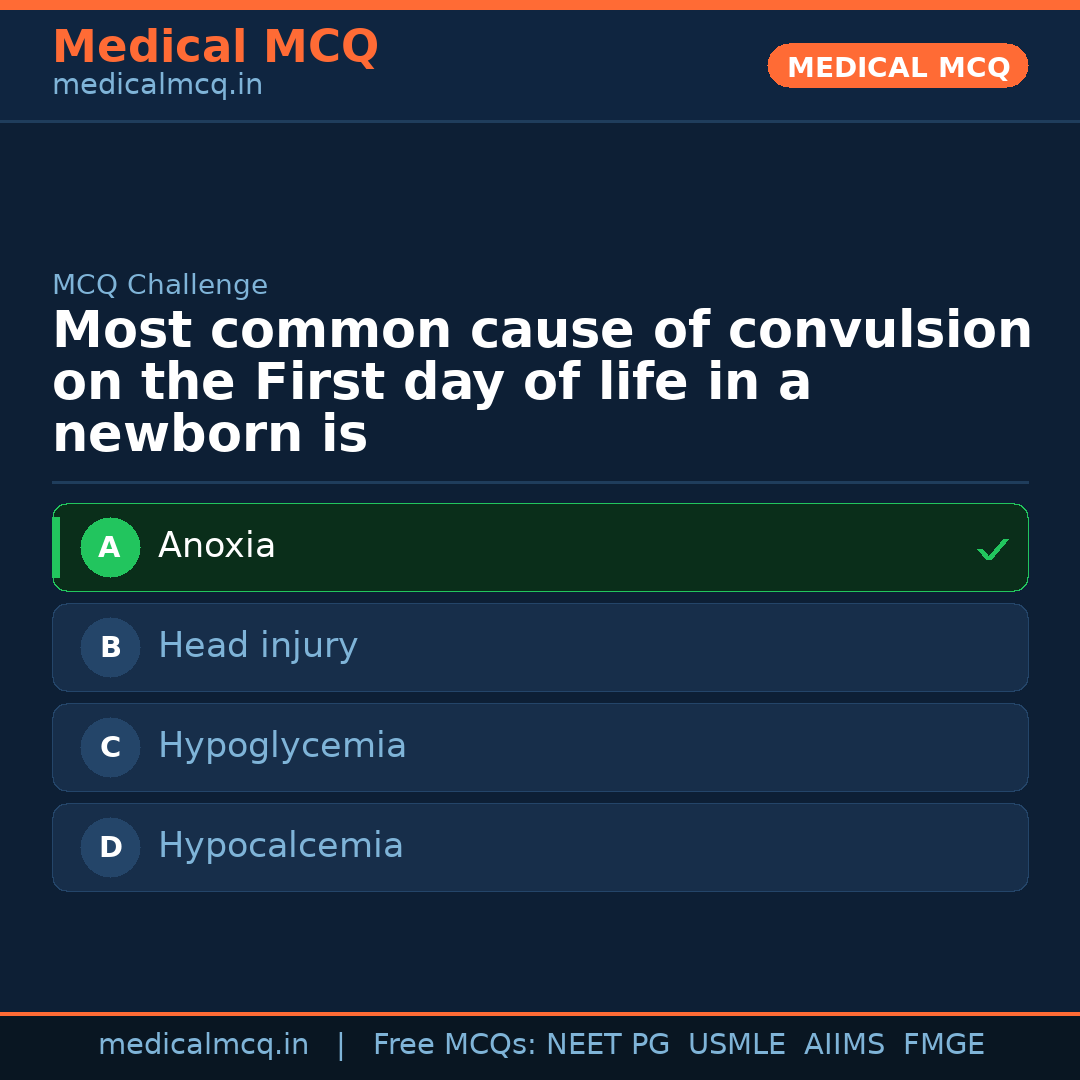
Task: Click the MEDICAL MCQ orange badge
Action: point(897,66)
